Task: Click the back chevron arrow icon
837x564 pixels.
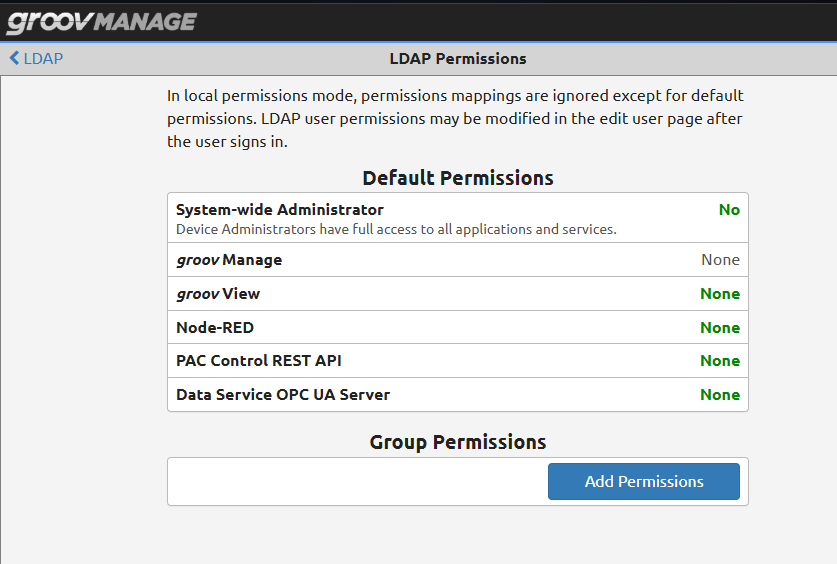Action: 14,58
